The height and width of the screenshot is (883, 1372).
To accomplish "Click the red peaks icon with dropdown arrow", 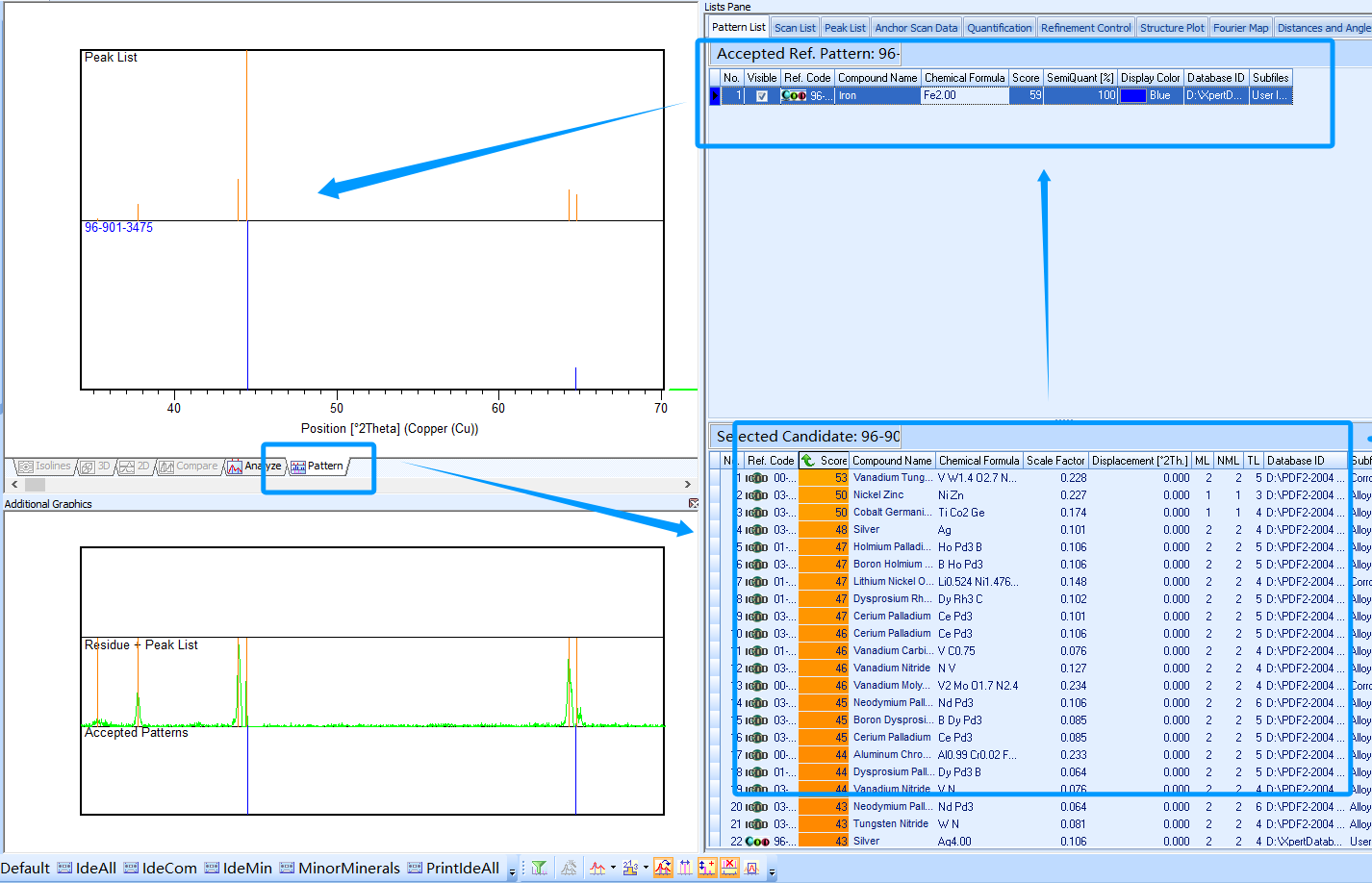I will tap(597, 868).
